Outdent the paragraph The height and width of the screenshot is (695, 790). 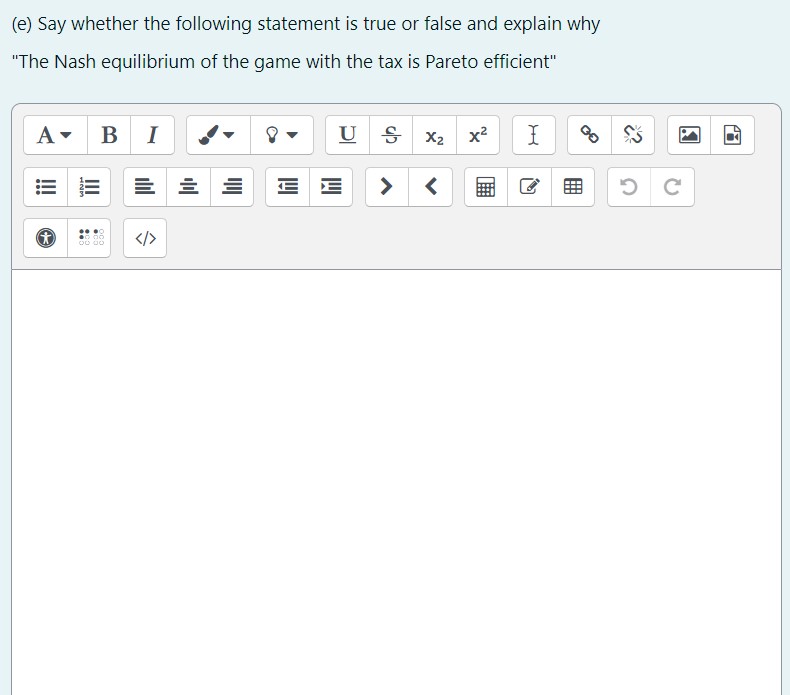pos(288,187)
